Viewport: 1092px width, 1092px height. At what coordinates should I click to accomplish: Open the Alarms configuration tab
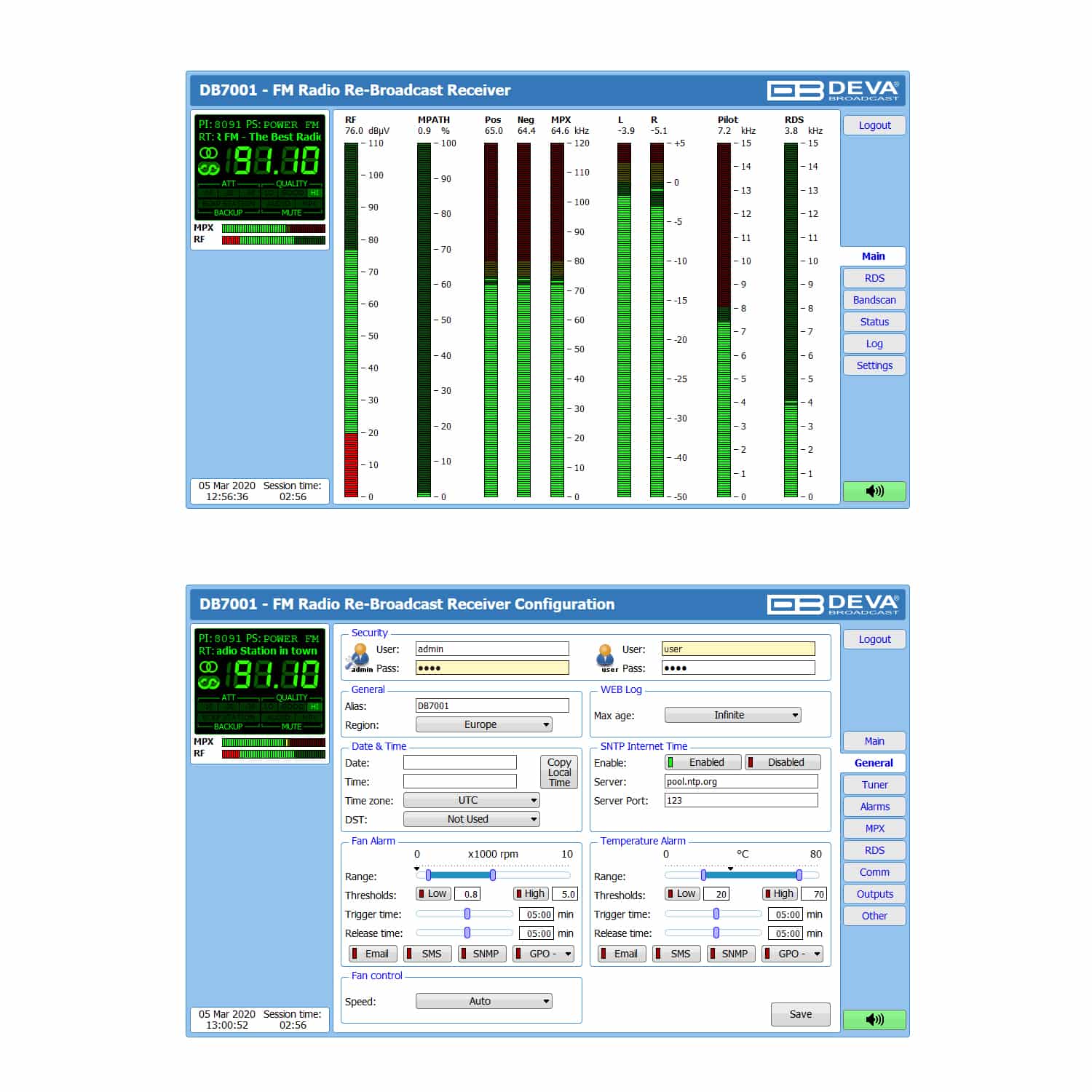point(874,807)
